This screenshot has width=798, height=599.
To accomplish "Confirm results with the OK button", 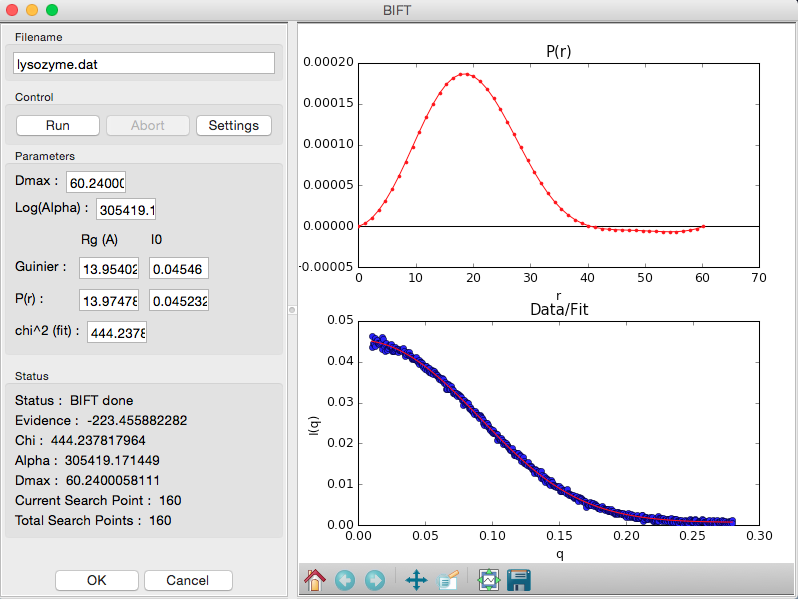I will pos(97,581).
